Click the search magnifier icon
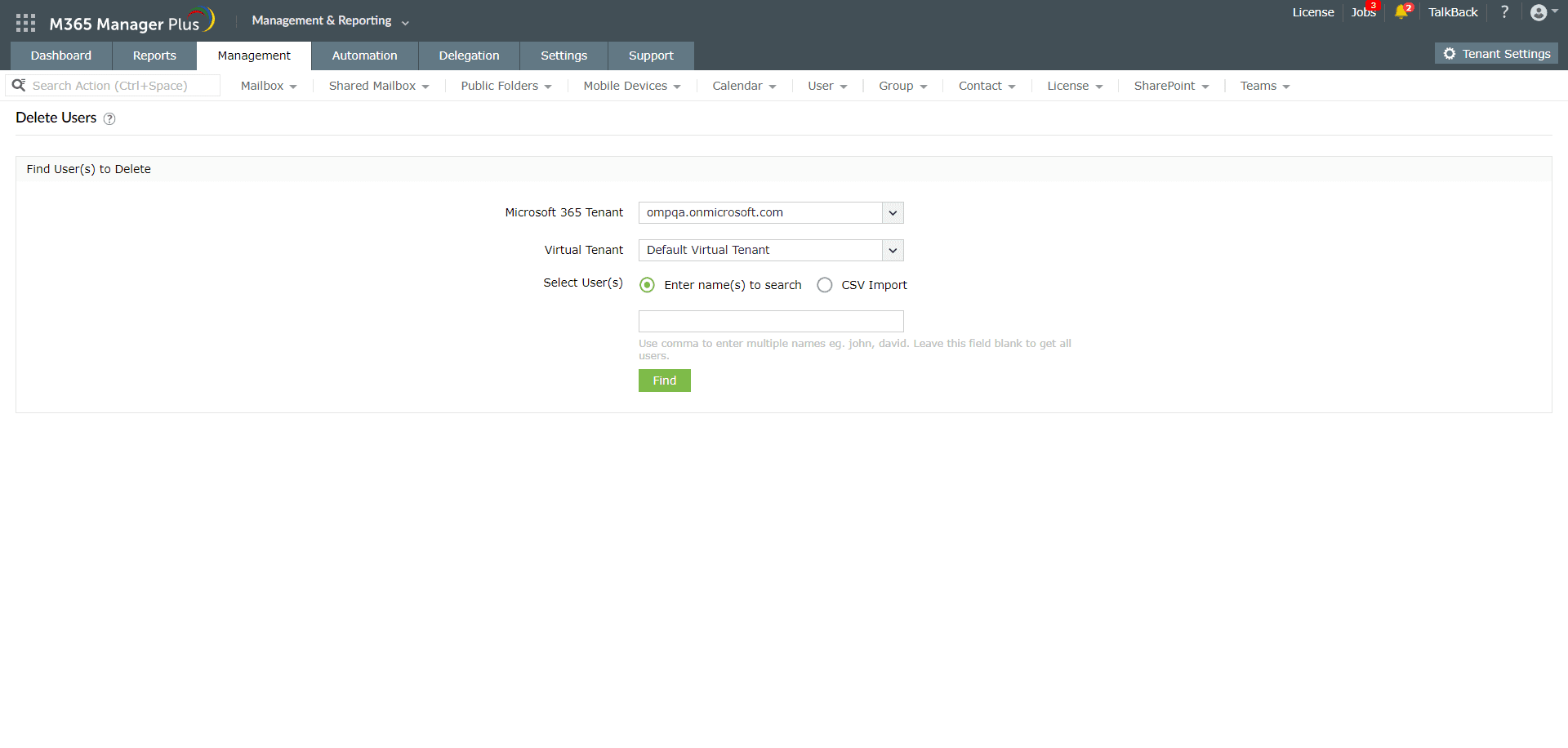Image resolution: width=1568 pixels, height=748 pixels. point(19,85)
